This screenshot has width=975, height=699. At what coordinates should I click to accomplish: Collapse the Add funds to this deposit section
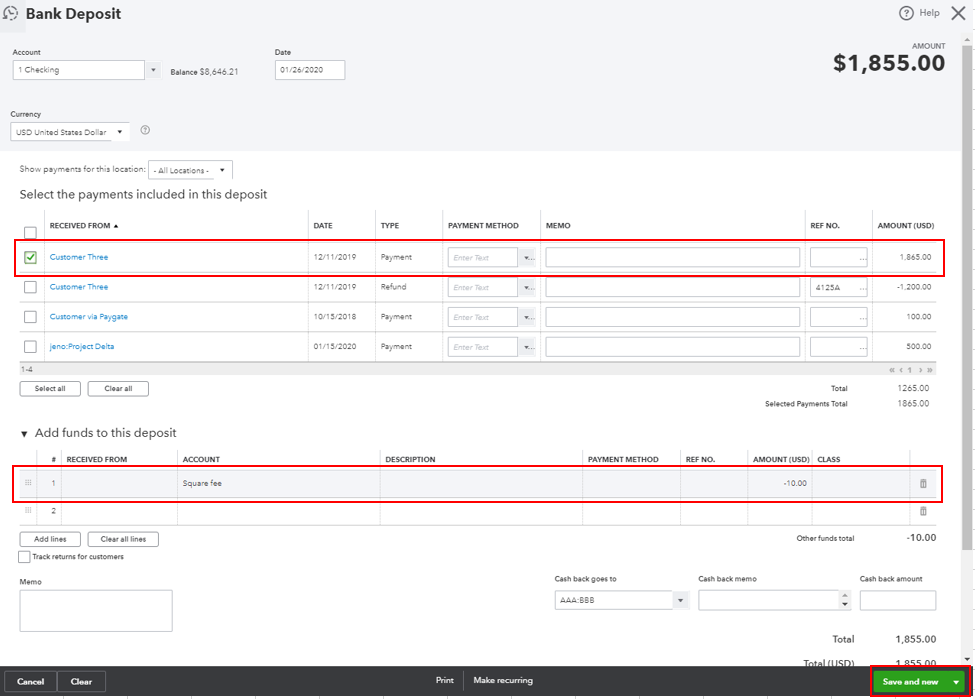(24, 433)
